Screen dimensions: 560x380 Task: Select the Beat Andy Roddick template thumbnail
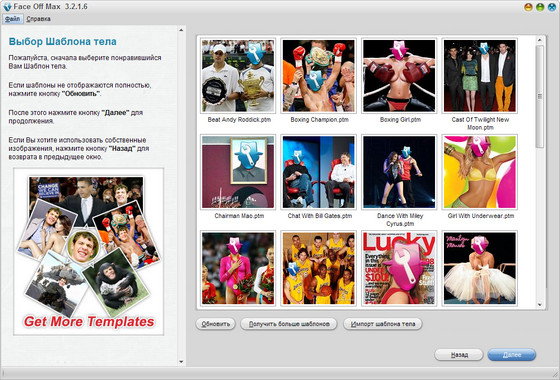(238, 76)
